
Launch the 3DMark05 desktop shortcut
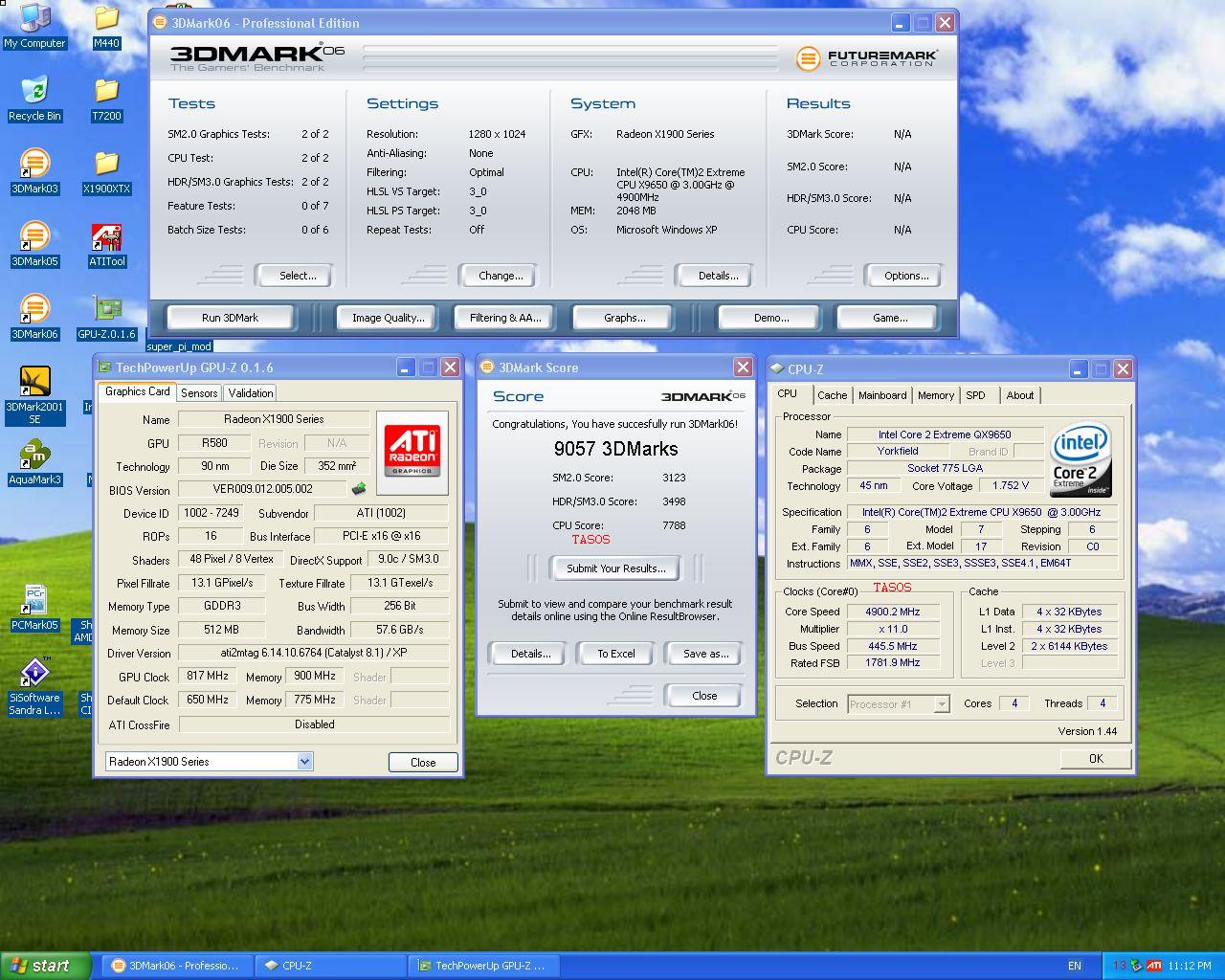pyautogui.click(x=34, y=244)
